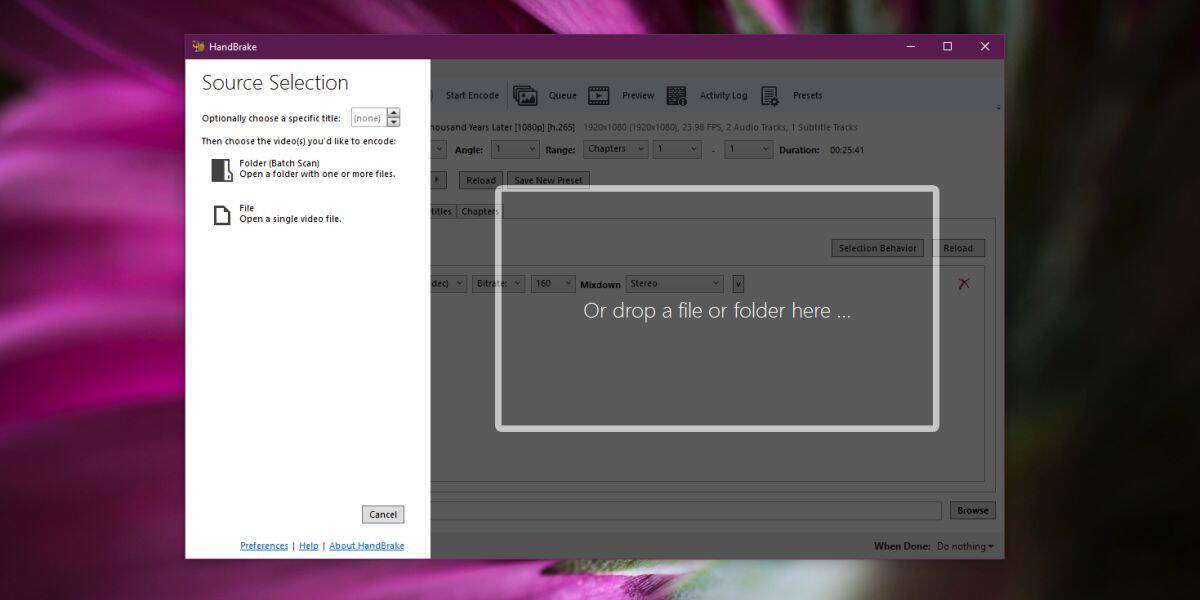Open the Help link
The height and width of the screenshot is (600, 1200).
309,546
